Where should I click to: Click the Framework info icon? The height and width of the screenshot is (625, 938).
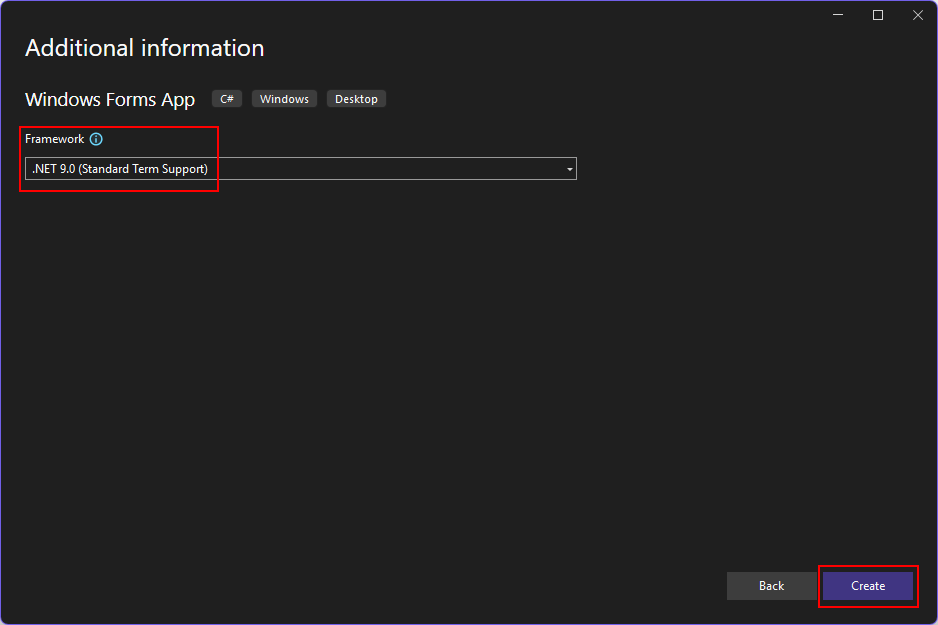click(x=96, y=139)
